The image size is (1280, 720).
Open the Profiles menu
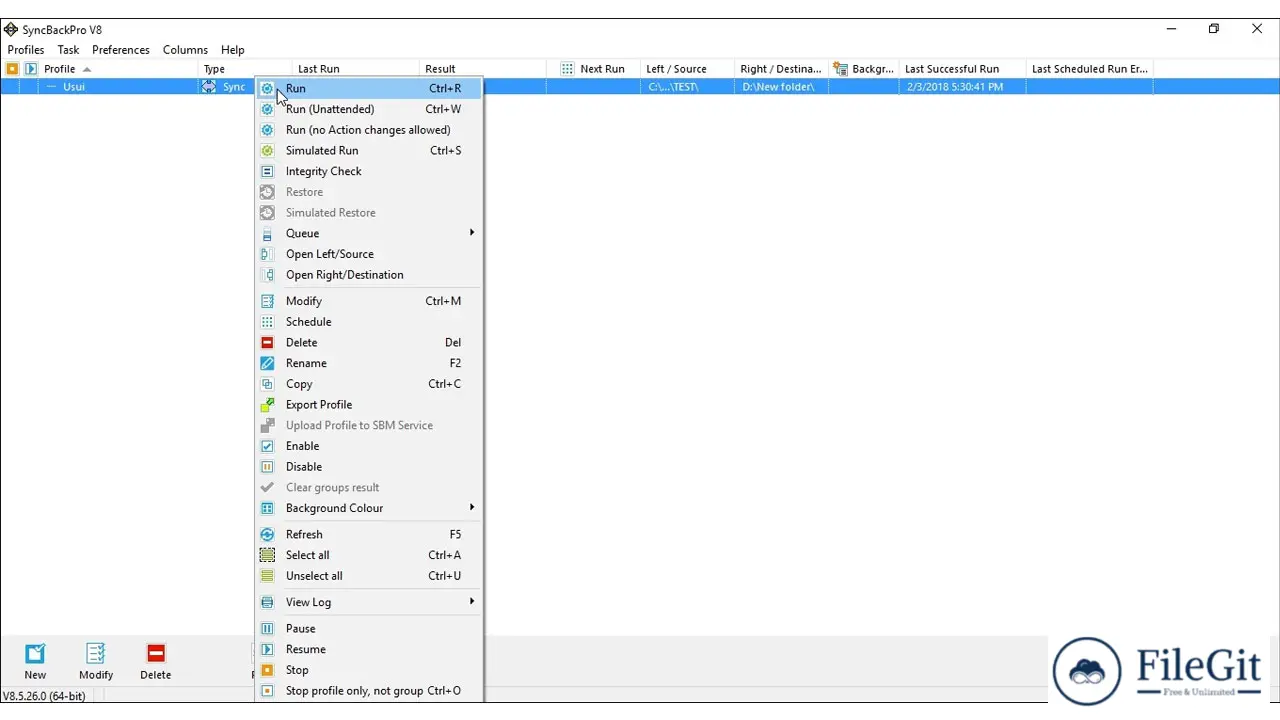pos(26,50)
